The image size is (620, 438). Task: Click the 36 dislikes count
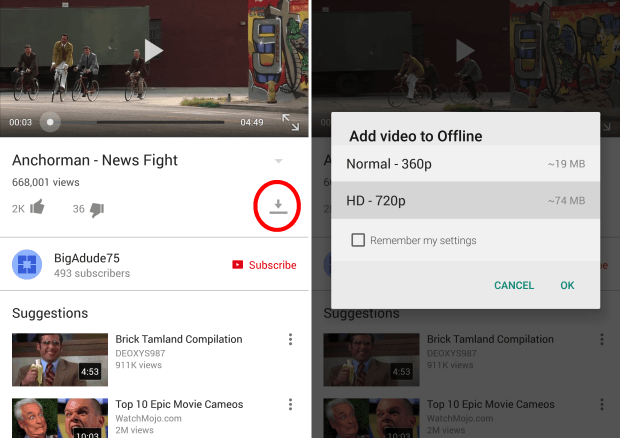point(79,209)
